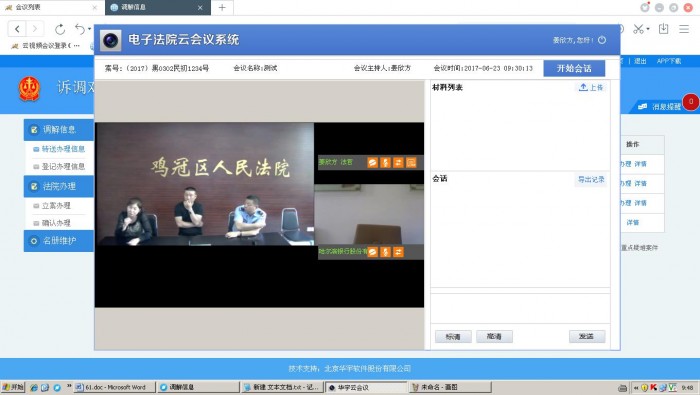Expand the 法院办理 sidebar section

coord(59,186)
